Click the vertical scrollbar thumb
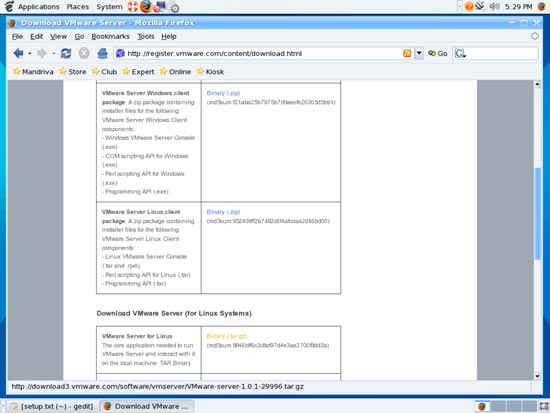The width and height of the screenshot is (550, 413). point(537,214)
